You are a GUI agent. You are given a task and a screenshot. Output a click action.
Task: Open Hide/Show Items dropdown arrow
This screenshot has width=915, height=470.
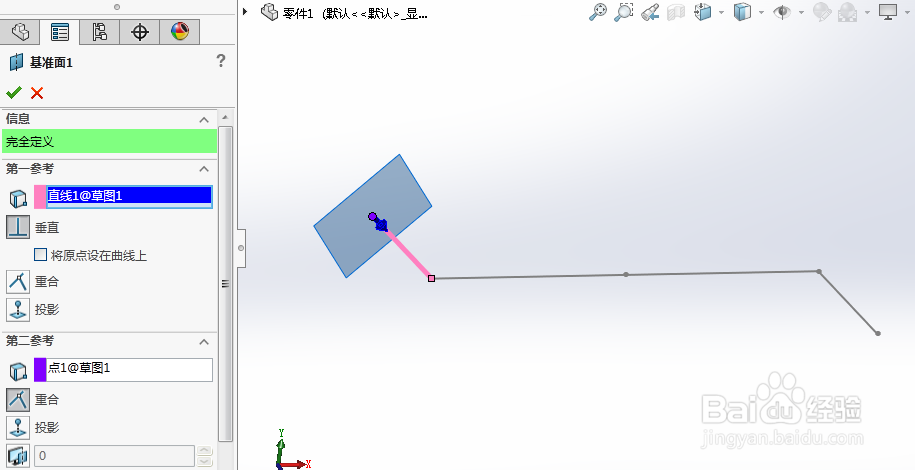(801, 12)
